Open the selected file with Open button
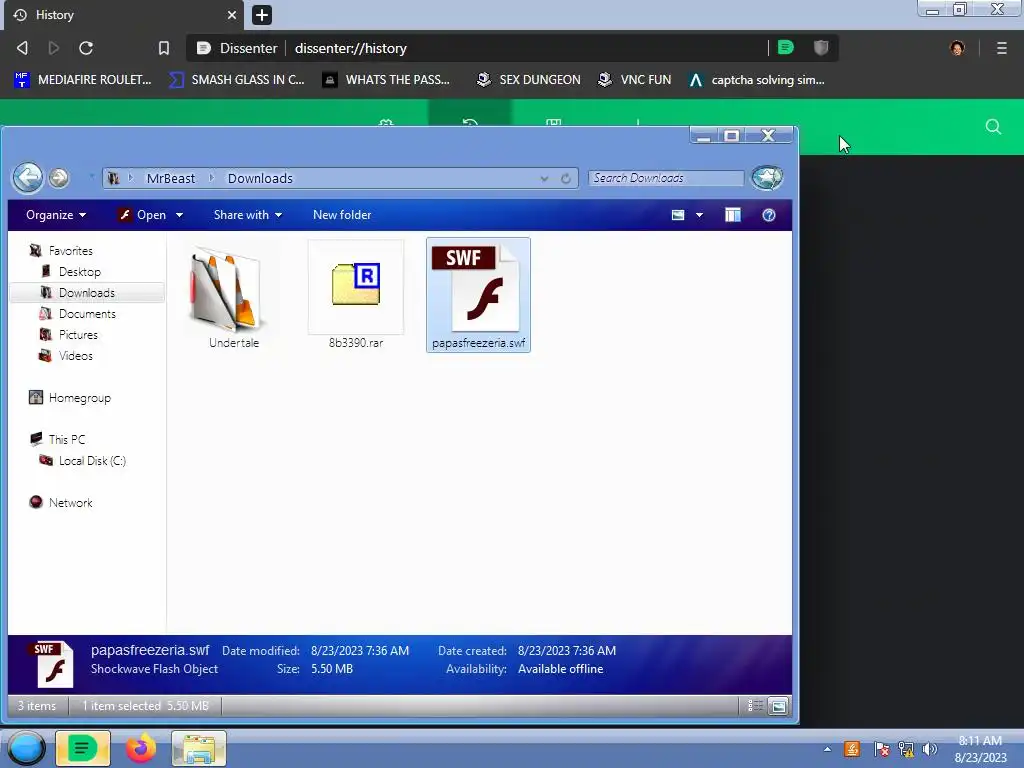Image resolution: width=1024 pixels, height=768 pixels. (142, 215)
